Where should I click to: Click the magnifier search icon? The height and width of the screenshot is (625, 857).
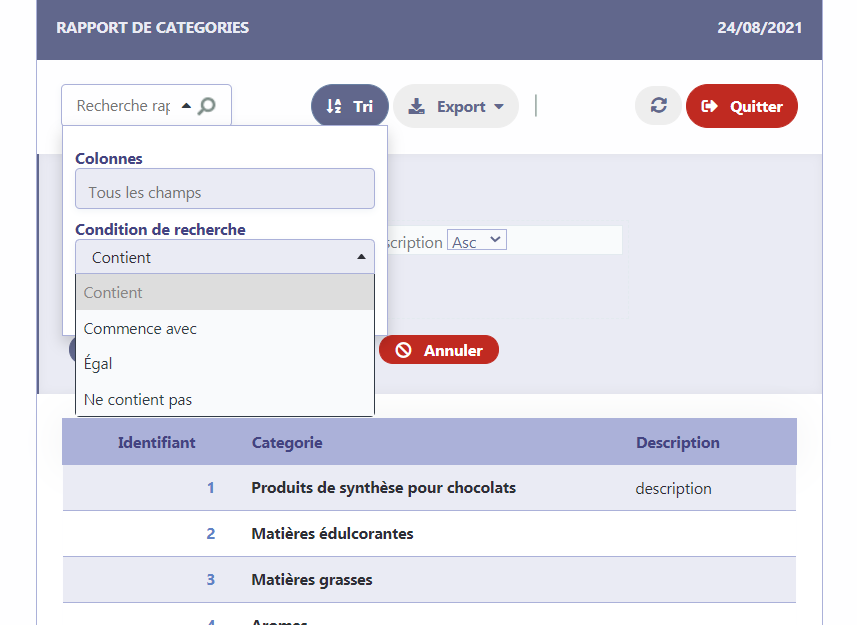207,105
